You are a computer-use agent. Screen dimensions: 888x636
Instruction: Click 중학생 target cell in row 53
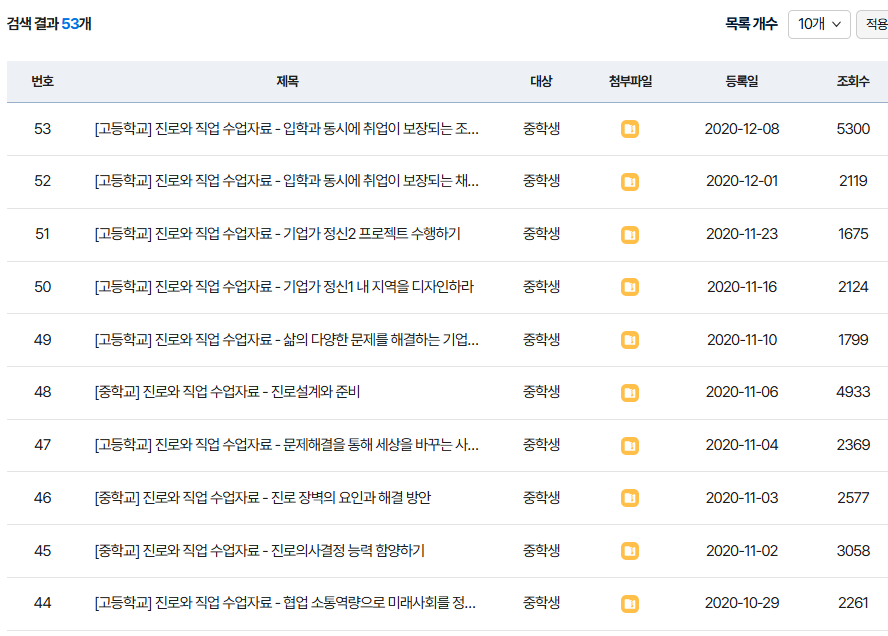[x=541, y=129]
